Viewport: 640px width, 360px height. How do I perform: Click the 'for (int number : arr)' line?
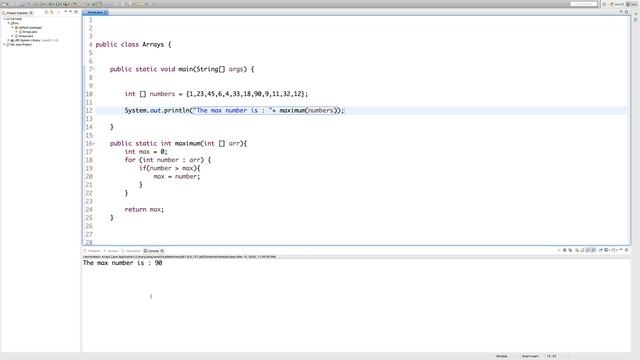click(168, 160)
